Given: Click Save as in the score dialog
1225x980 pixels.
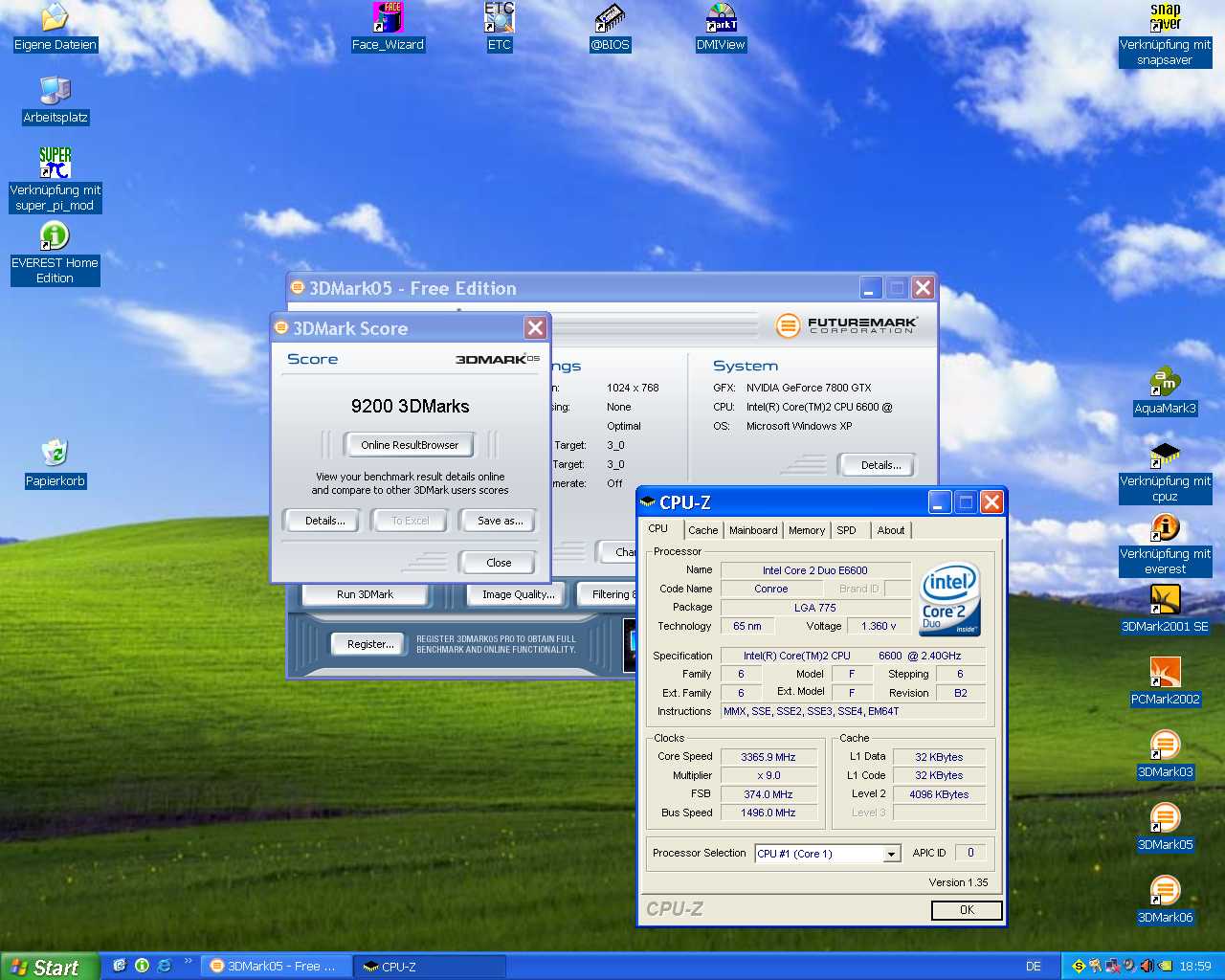Looking at the screenshot, I should [500, 521].
